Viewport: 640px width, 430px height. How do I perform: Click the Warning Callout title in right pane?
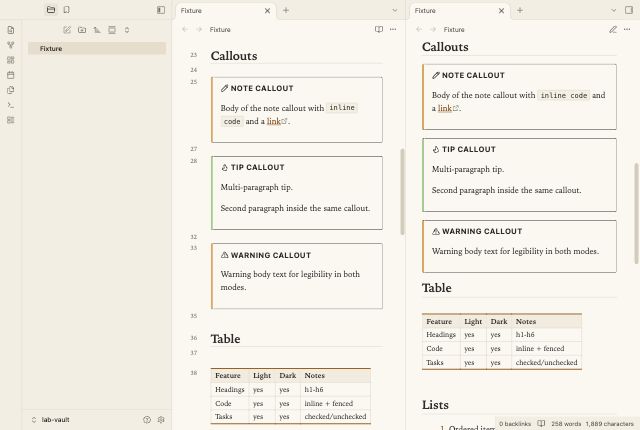pos(482,231)
